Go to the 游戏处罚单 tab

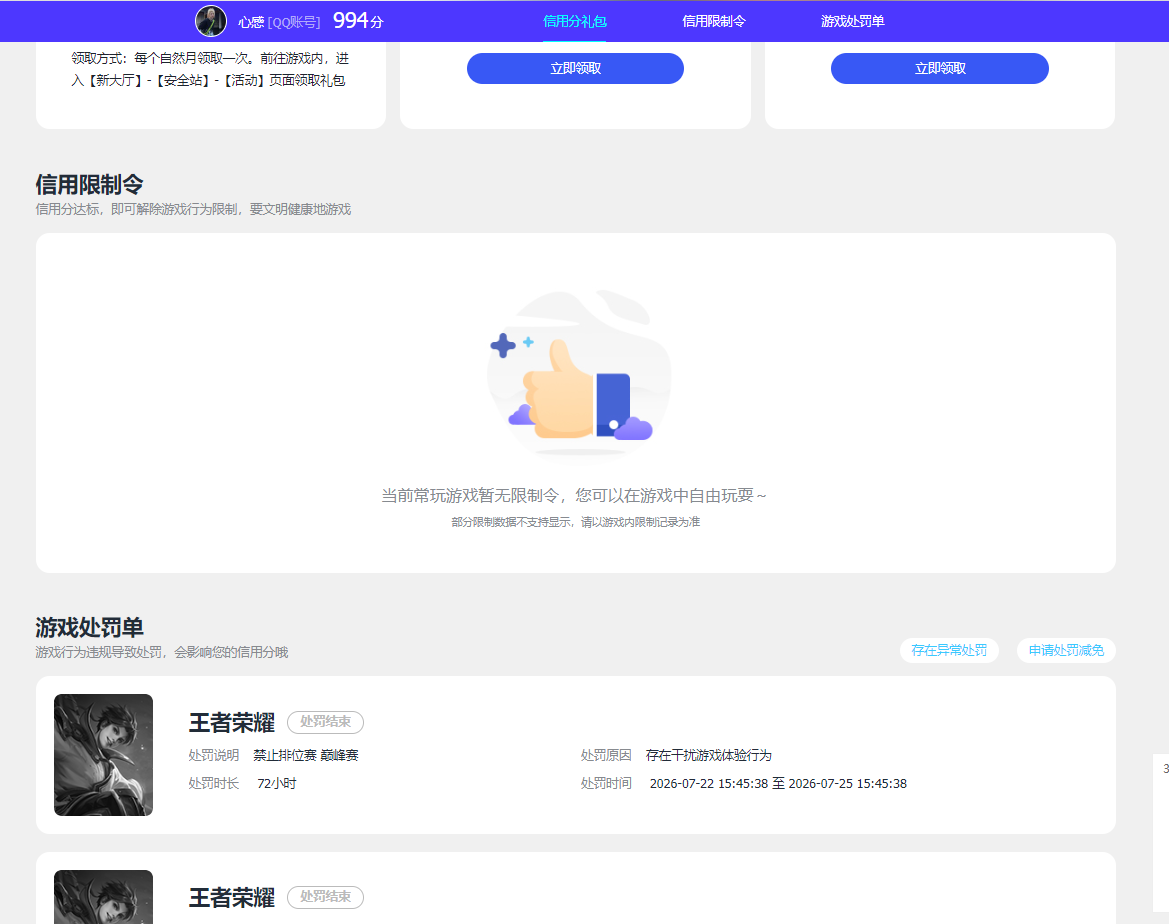852,22
